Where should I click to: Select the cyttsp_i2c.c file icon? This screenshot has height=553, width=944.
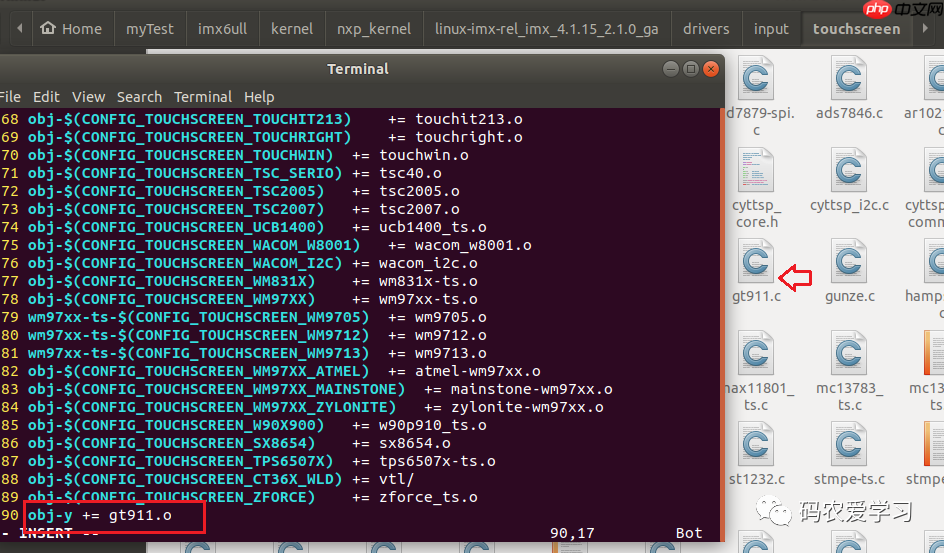click(x=848, y=170)
